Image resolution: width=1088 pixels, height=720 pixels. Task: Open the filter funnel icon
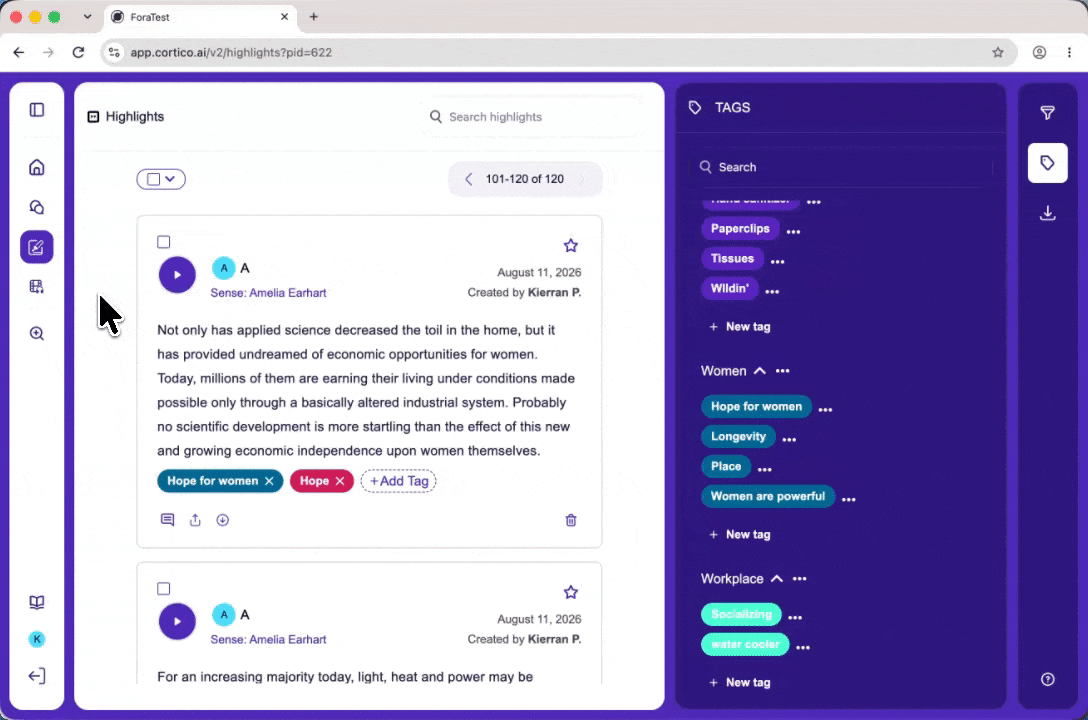click(x=1048, y=112)
